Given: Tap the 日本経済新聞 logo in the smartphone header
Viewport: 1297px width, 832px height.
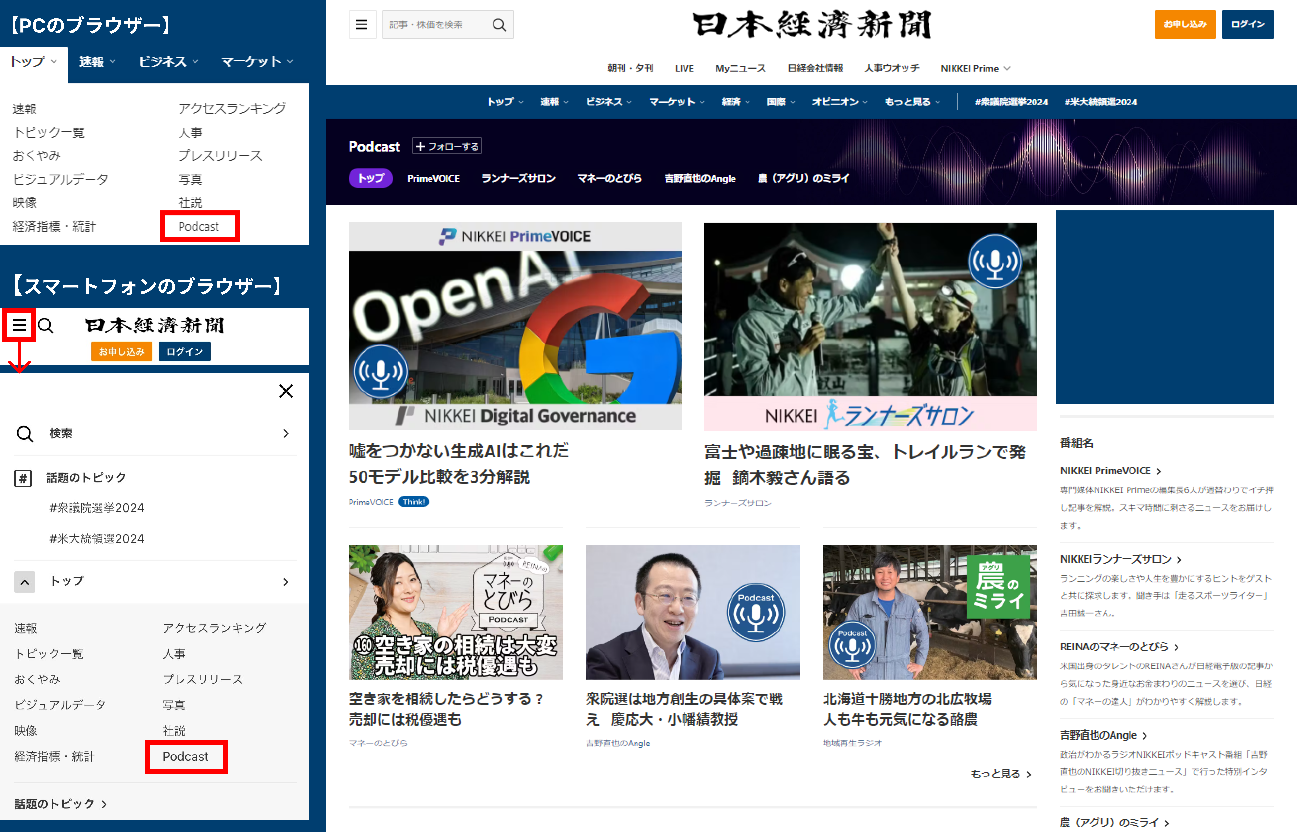Looking at the screenshot, I should [x=155, y=325].
